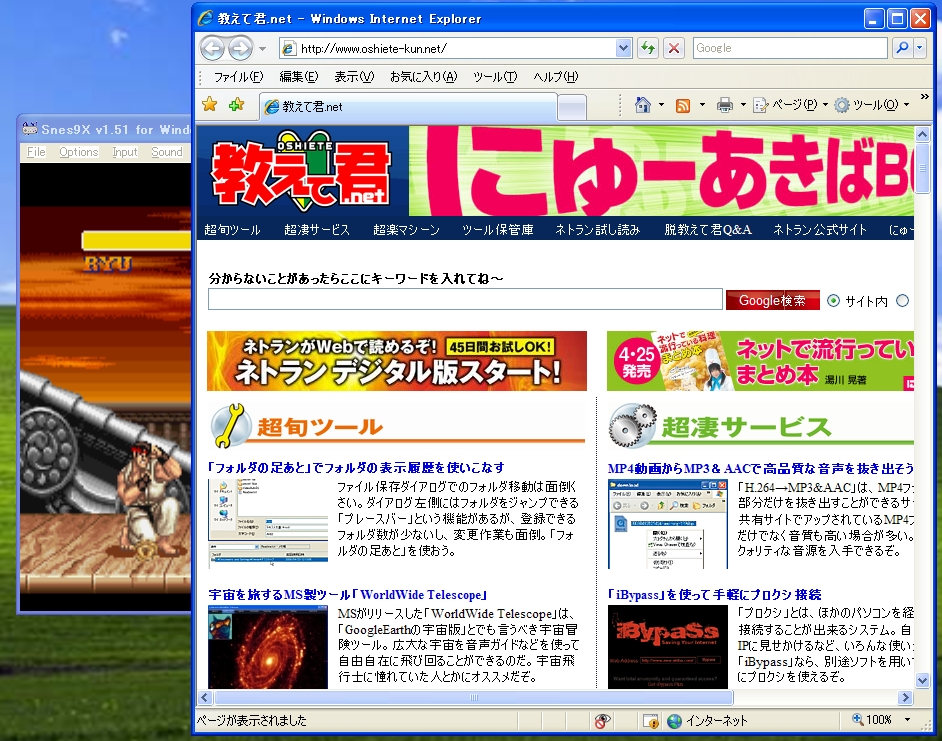Click the red Stop loading icon
This screenshot has width=942, height=741.
pyautogui.click(x=674, y=48)
